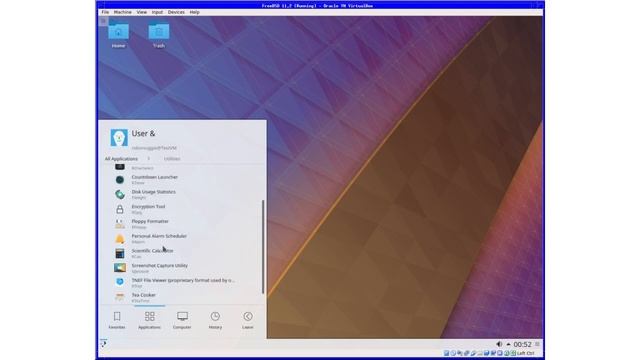Open the VirtualBox View menu

142,12
